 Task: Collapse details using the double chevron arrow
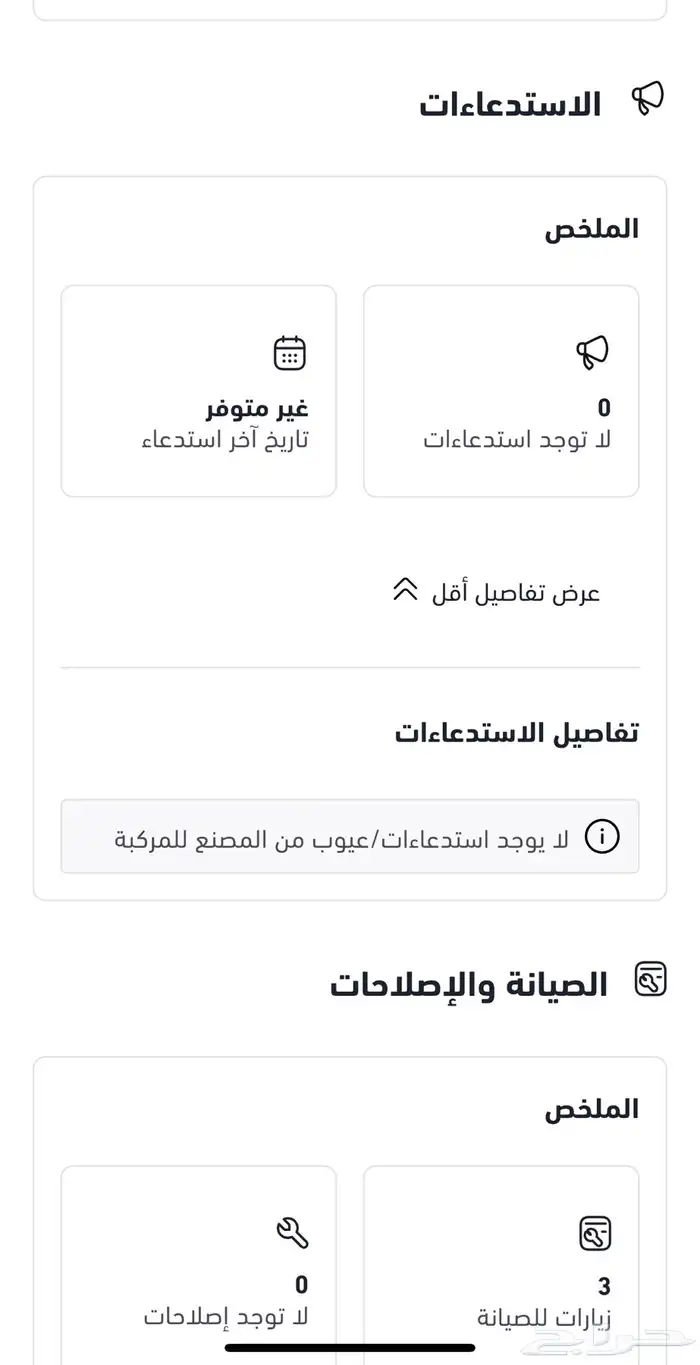tap(405, 590)
